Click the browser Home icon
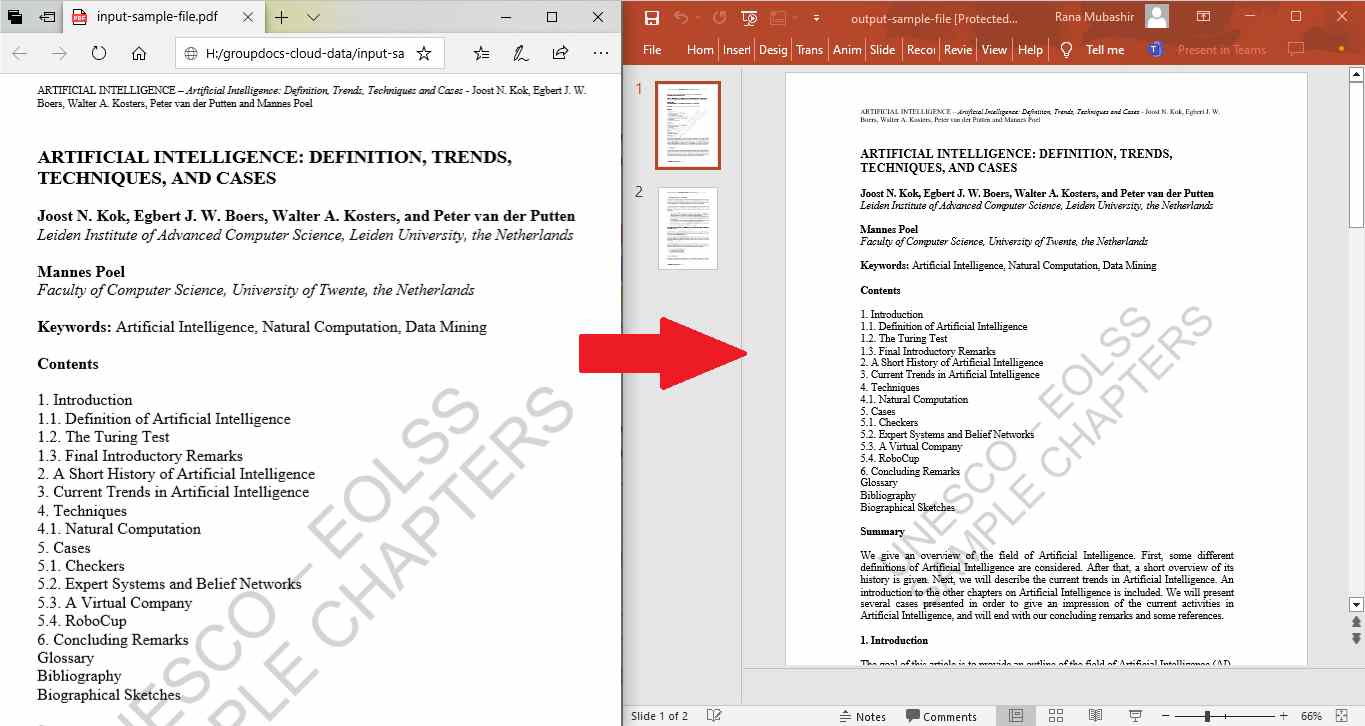Image resolution: width=1365 pixels, height=726 pixels. click(139, 54)
